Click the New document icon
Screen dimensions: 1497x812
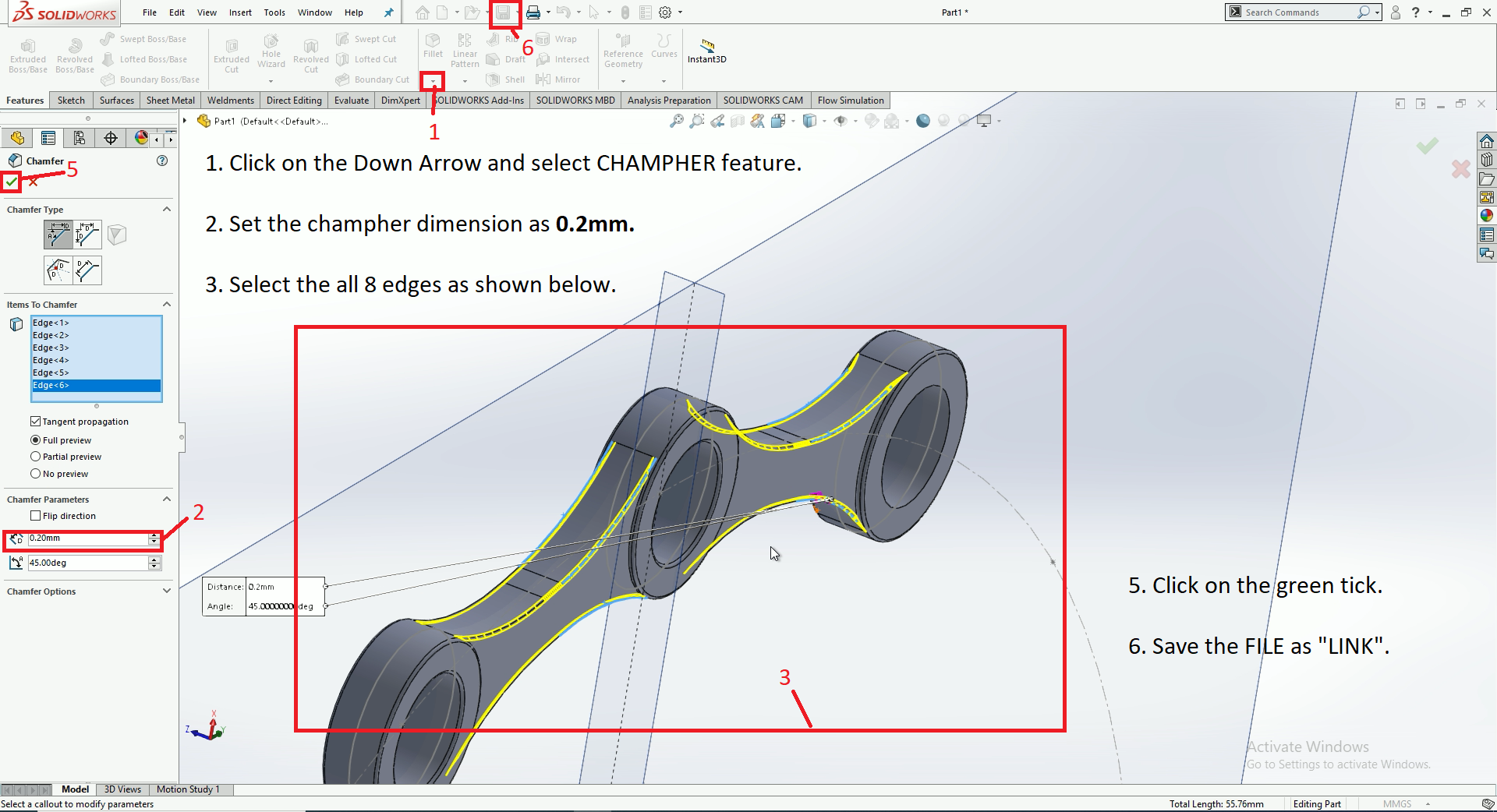(x=442, y=12)
